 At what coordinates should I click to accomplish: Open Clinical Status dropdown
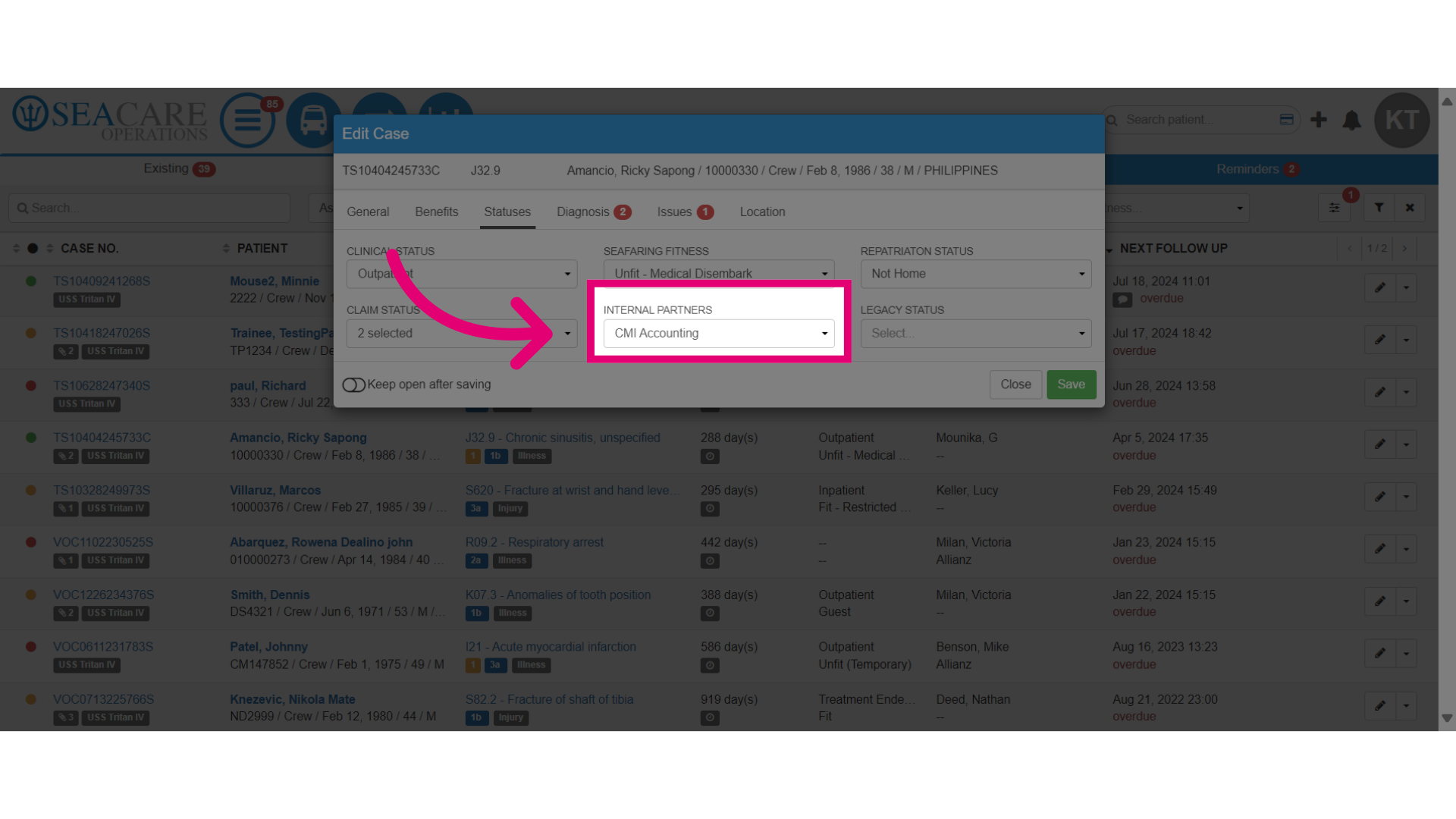462,274
